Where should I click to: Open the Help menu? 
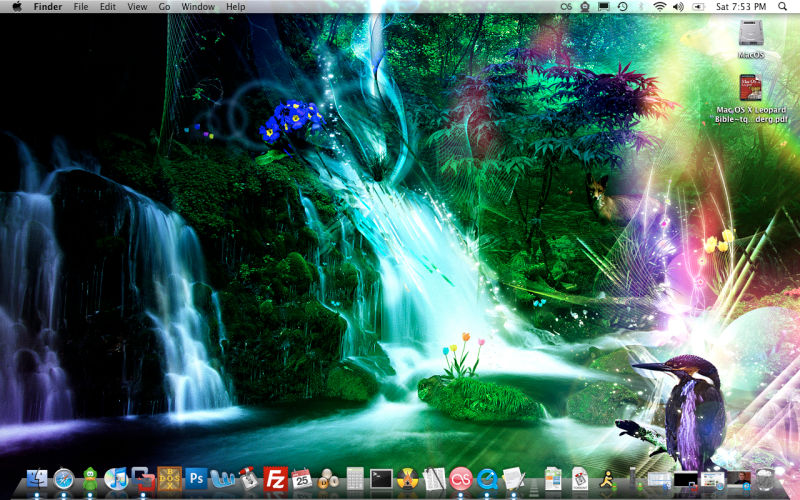pos(236,7)
